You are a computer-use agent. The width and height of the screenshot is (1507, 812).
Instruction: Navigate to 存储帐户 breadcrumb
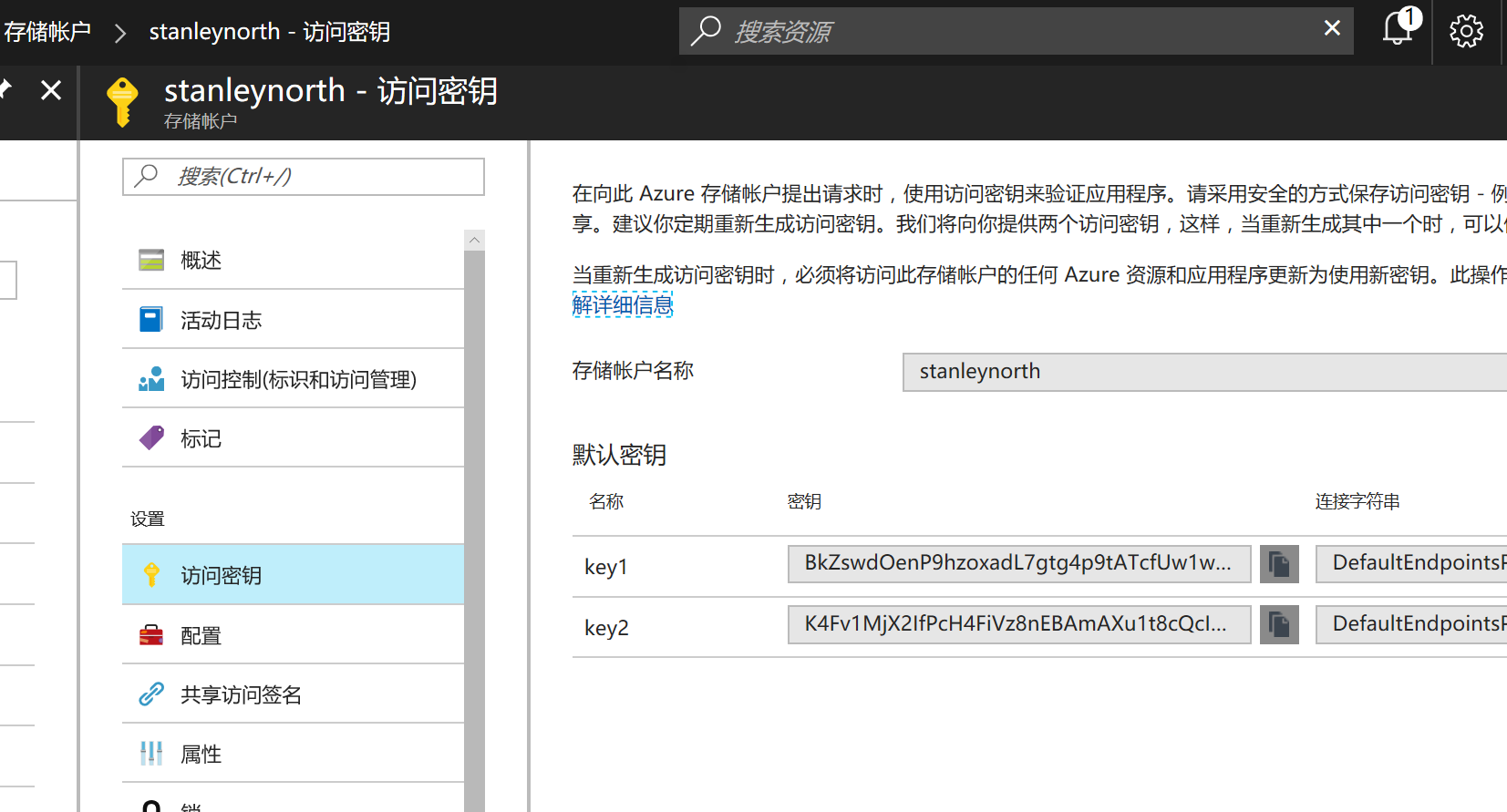click(47, 32)
